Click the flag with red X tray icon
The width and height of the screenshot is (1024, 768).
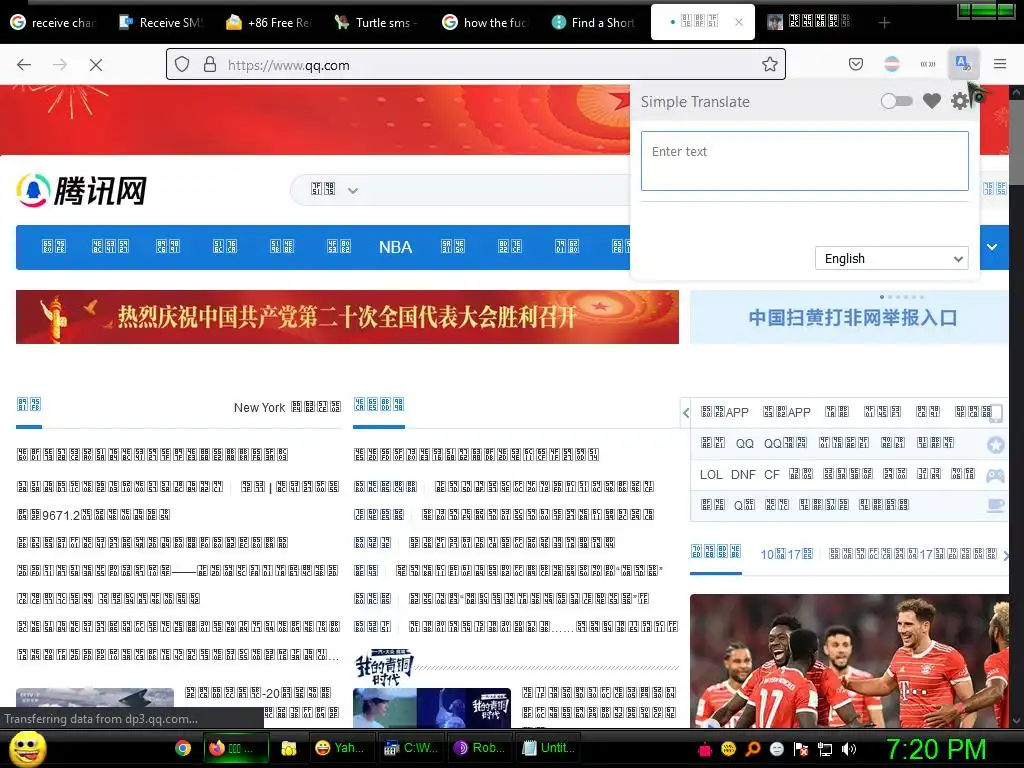(801, 749)
